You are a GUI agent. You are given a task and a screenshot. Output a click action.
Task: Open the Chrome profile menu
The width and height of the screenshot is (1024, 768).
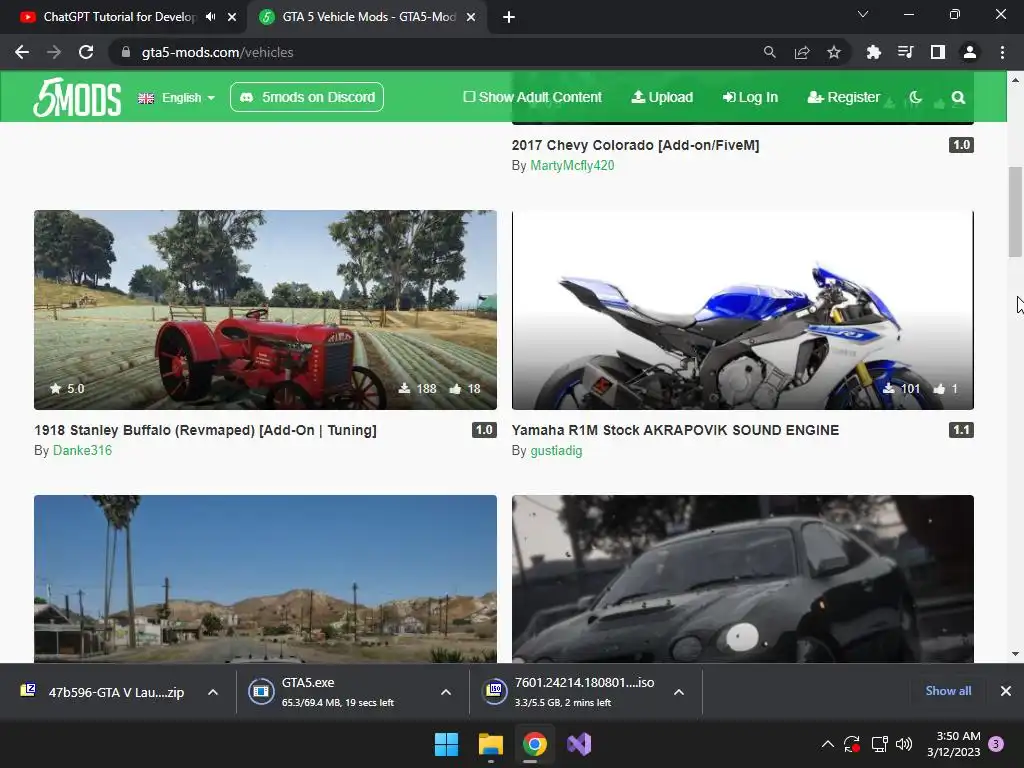(970, 52)
